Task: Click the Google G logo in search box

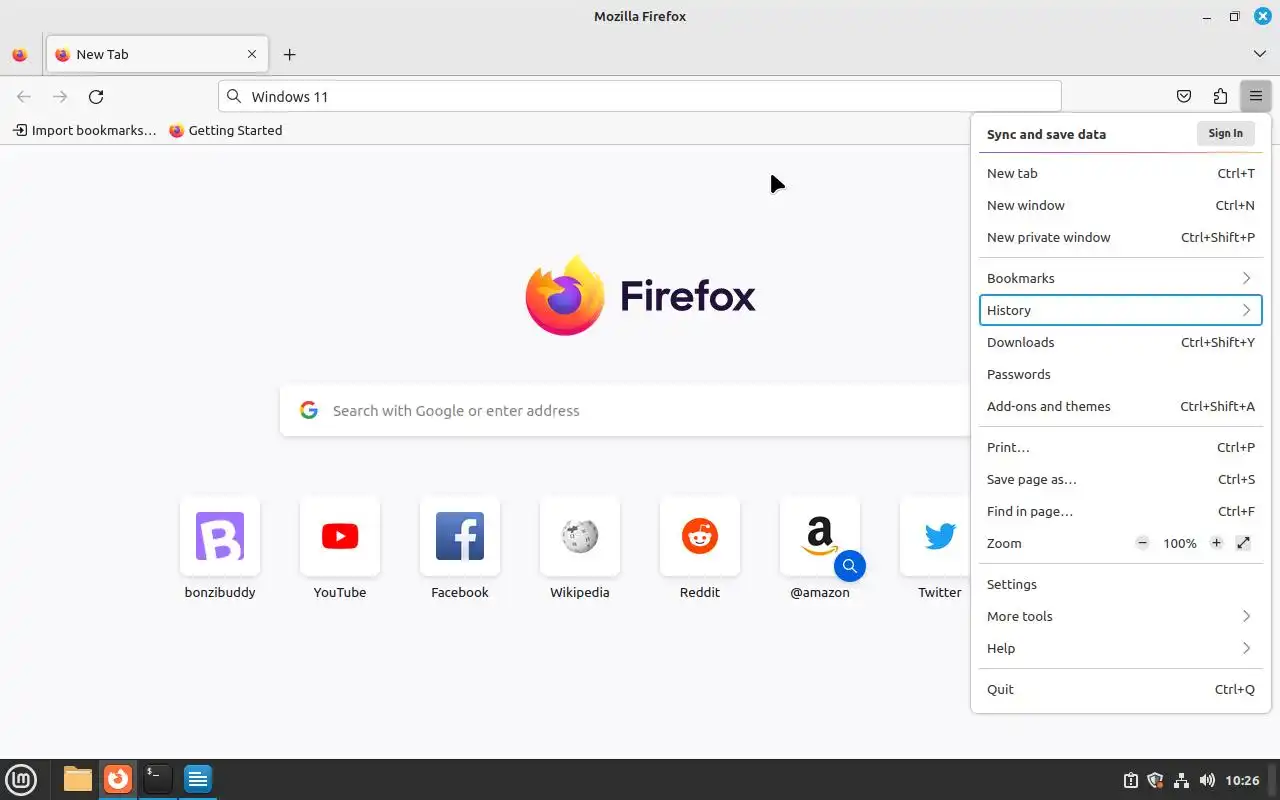Action: 309,410
